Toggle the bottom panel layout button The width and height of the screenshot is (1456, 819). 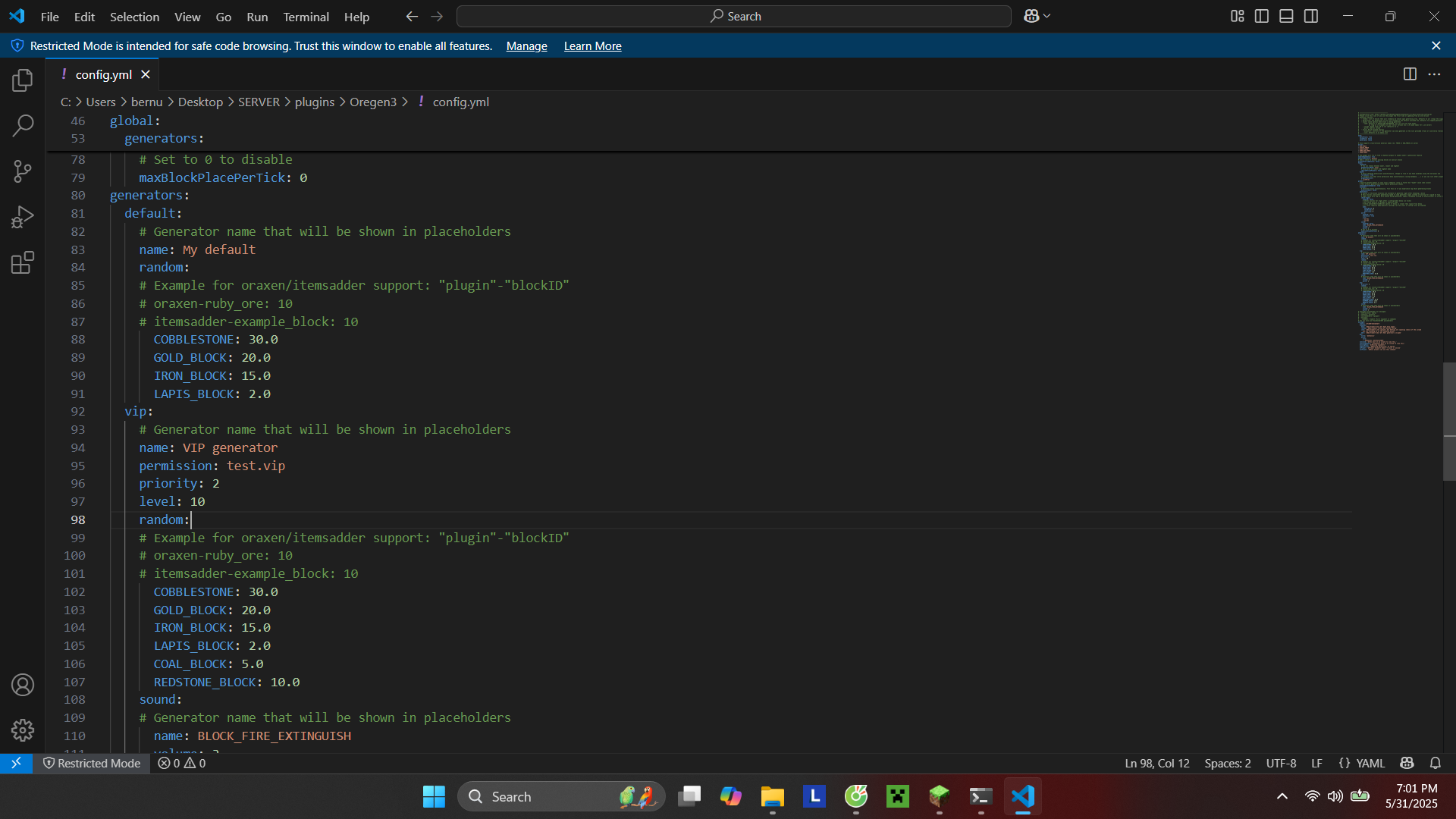pyautogui.click(x=1286, y=16)
